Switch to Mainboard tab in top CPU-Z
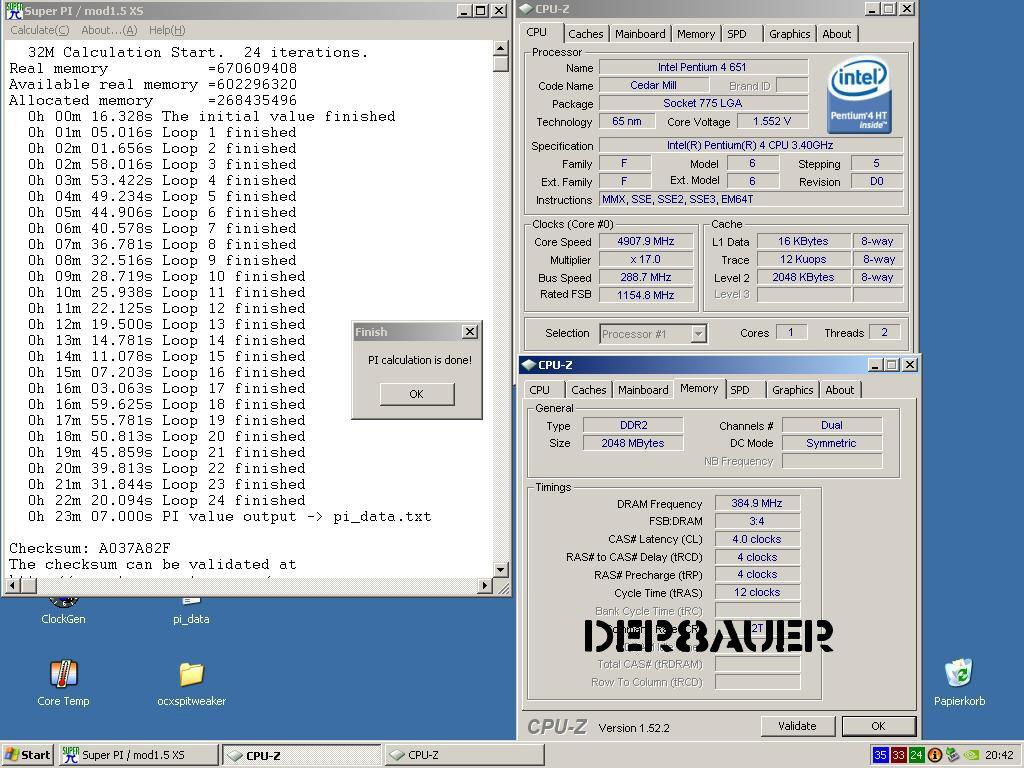The height and width of the screenshot is (768, 1024). click(640, 34)
